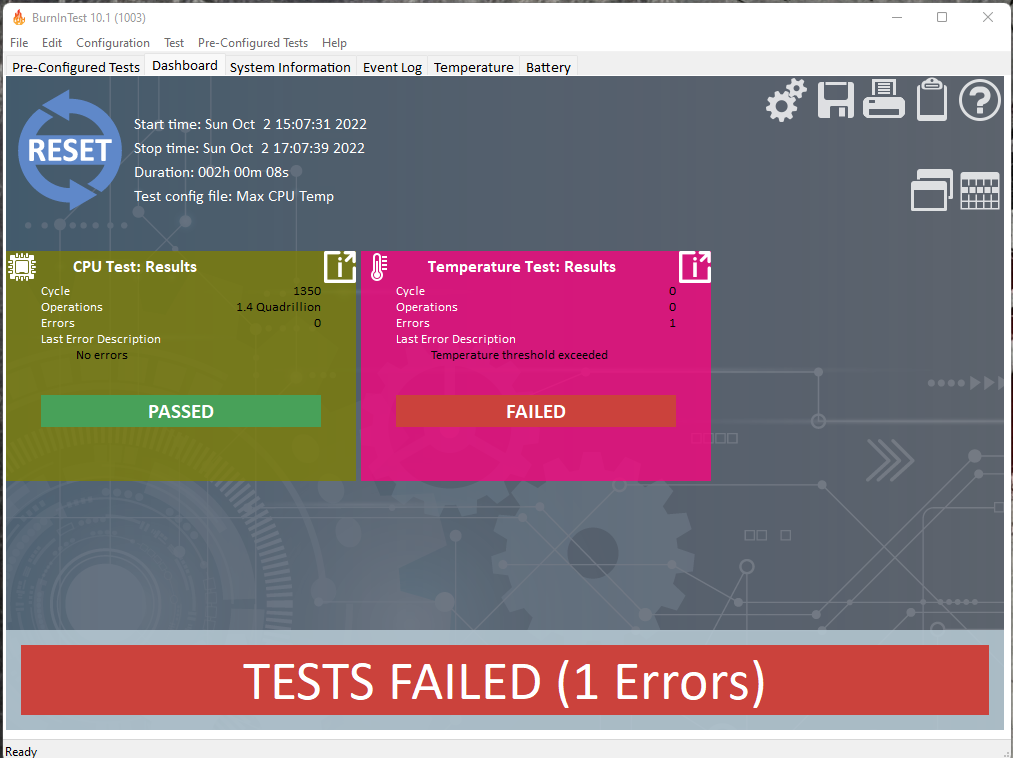Screen dimensions: 1013x758
Task: Click BurnInTest flame icon in title bar
Action: pos(19,17)
